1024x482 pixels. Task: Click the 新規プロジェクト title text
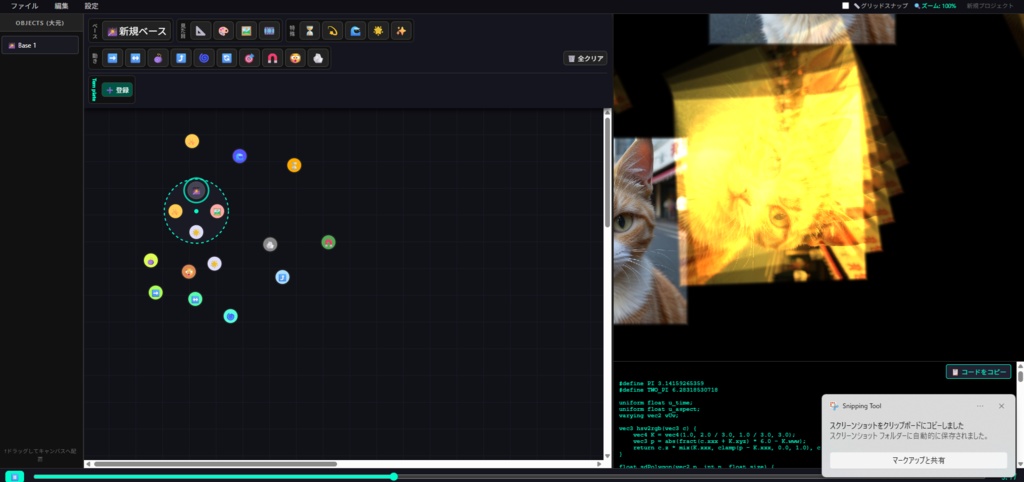click(x=990, y=6)
